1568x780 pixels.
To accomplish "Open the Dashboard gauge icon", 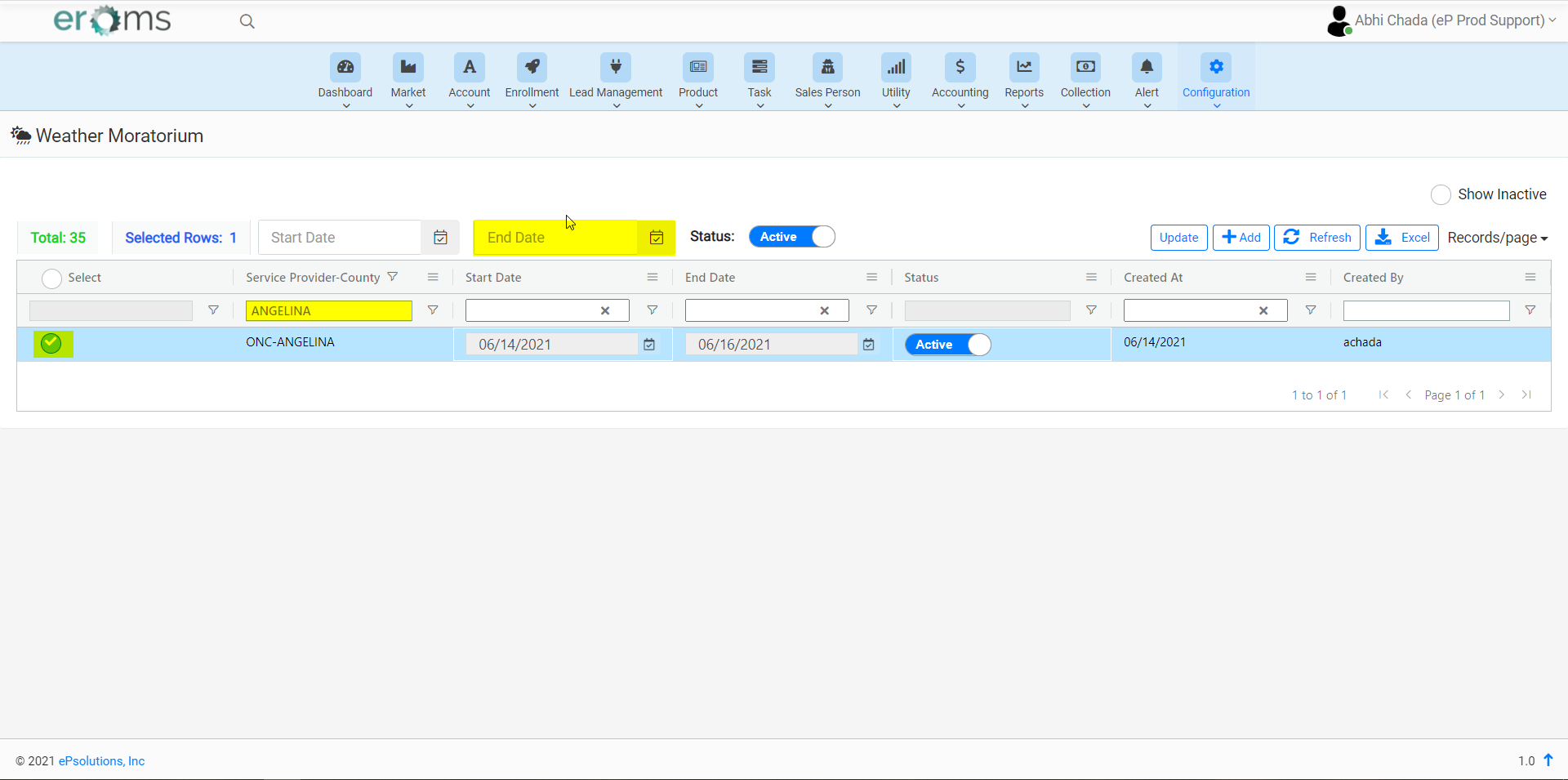I will tap(345, 67).
